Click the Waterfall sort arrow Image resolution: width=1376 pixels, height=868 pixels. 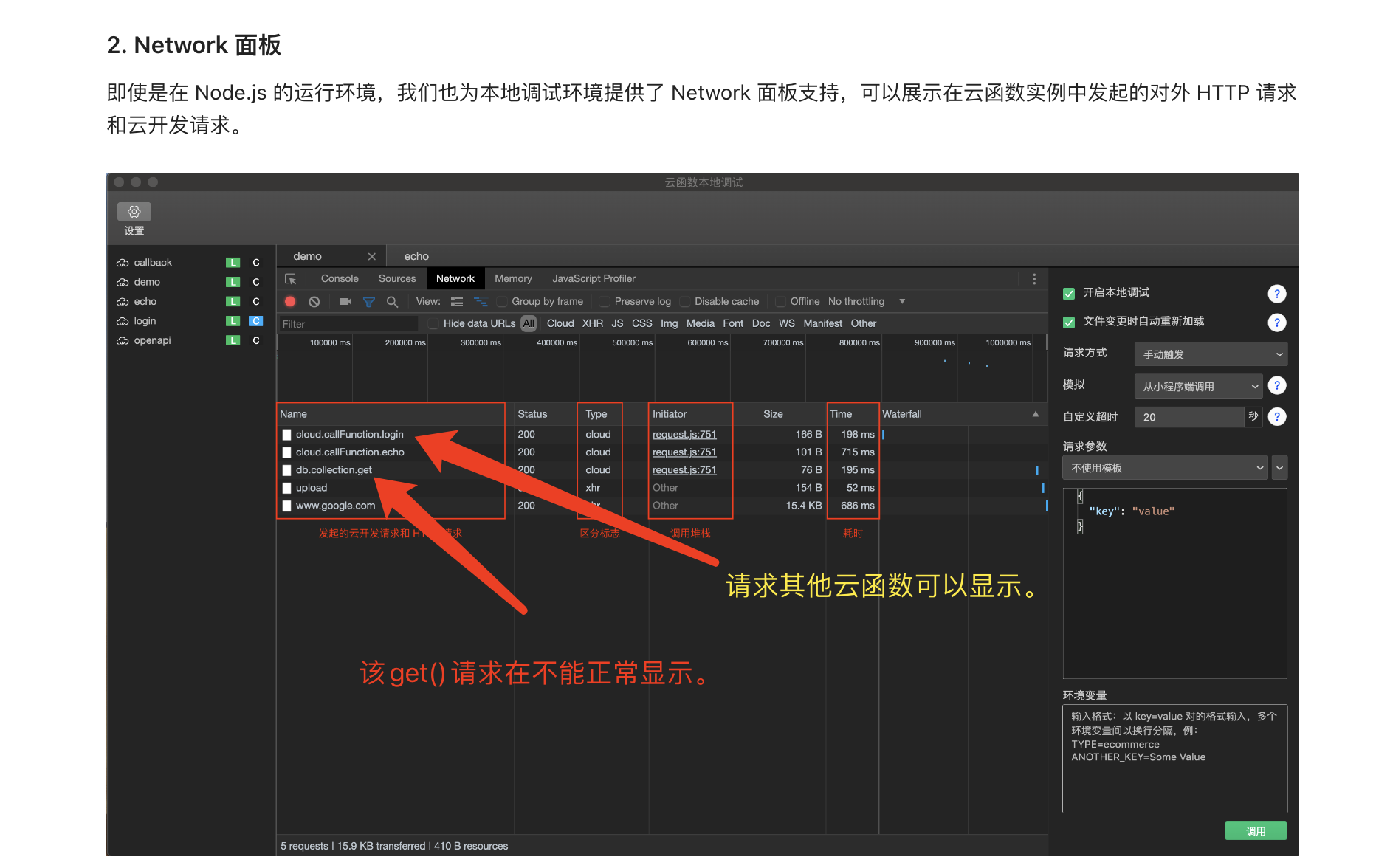(1036, 414)
